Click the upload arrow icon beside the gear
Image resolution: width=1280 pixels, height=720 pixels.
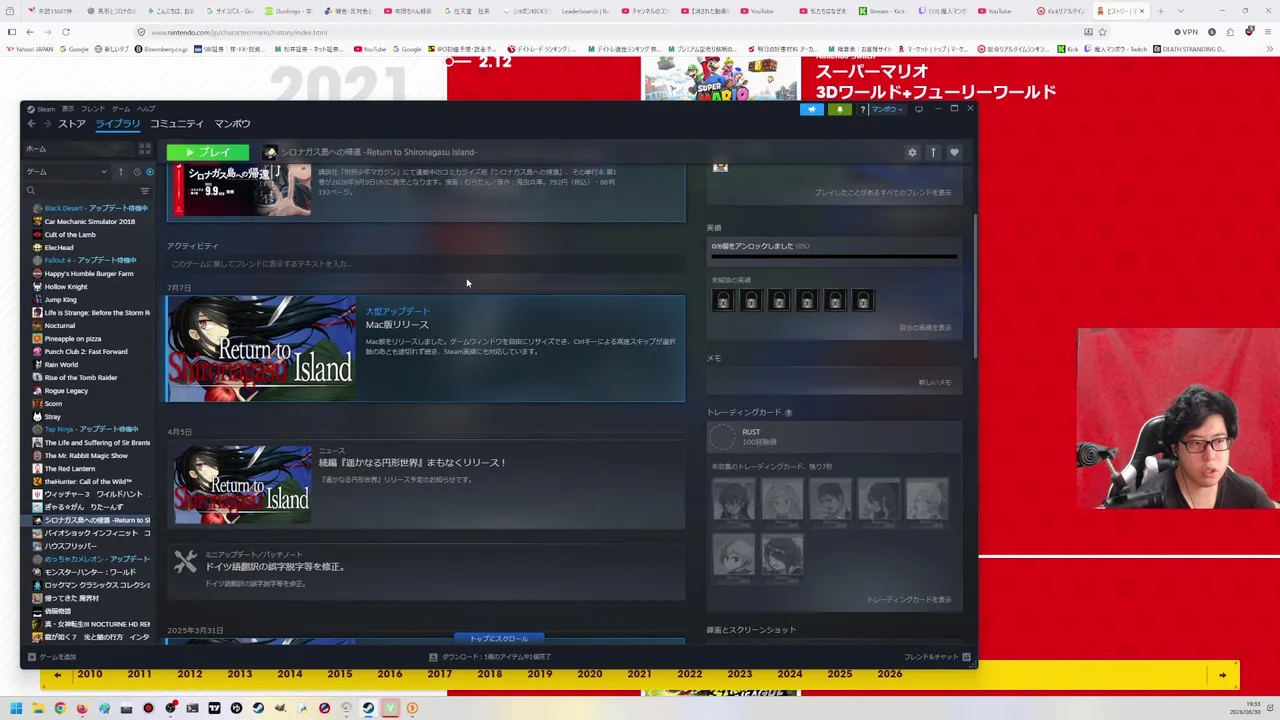tap(933, 152)
